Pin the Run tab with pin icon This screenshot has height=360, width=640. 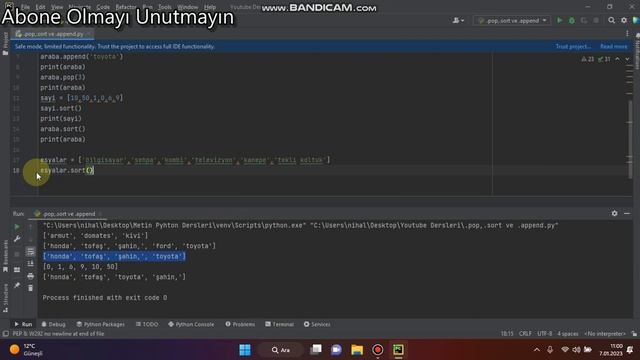tap(17, 285)
